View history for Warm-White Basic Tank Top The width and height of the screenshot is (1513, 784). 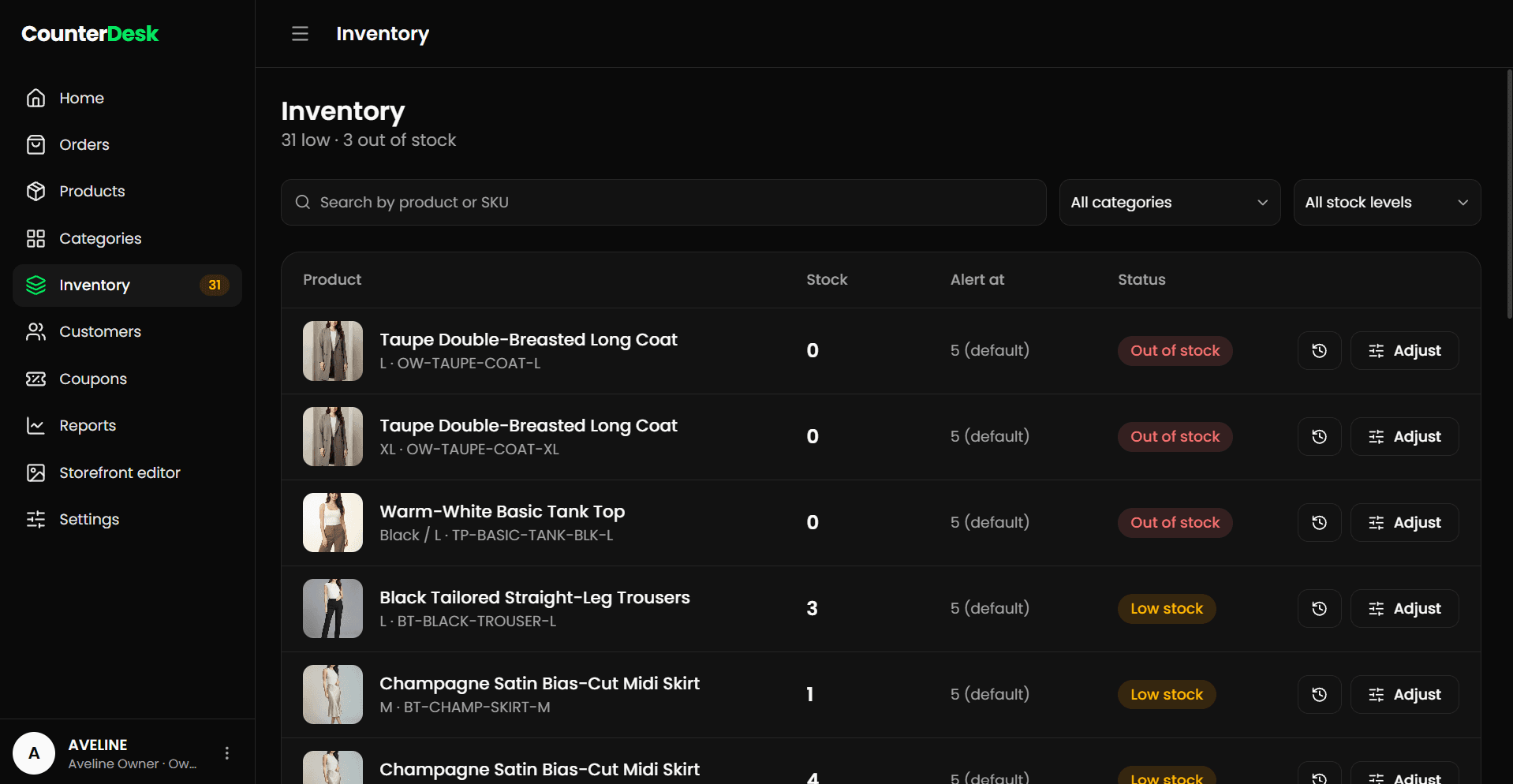[1319, 523]
